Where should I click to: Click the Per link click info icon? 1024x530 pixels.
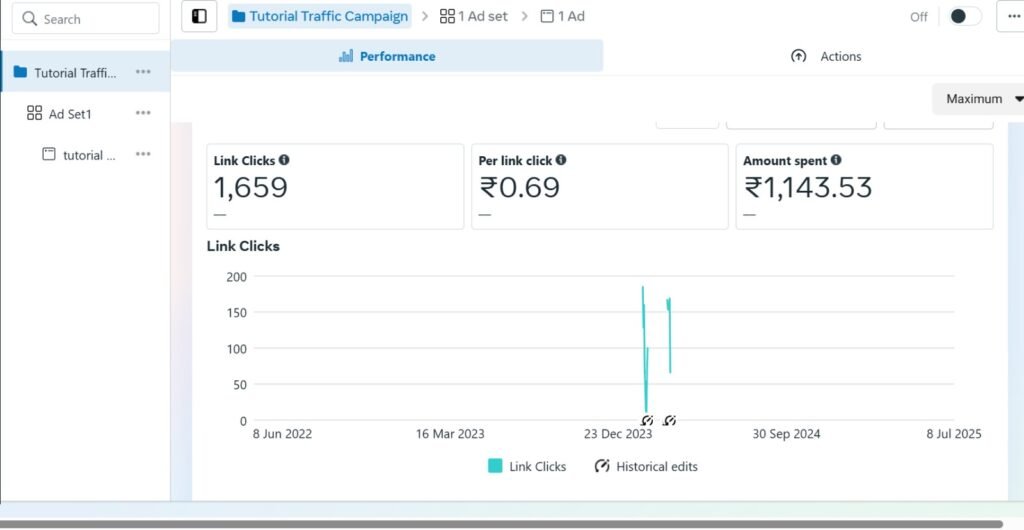click(561, 160)
